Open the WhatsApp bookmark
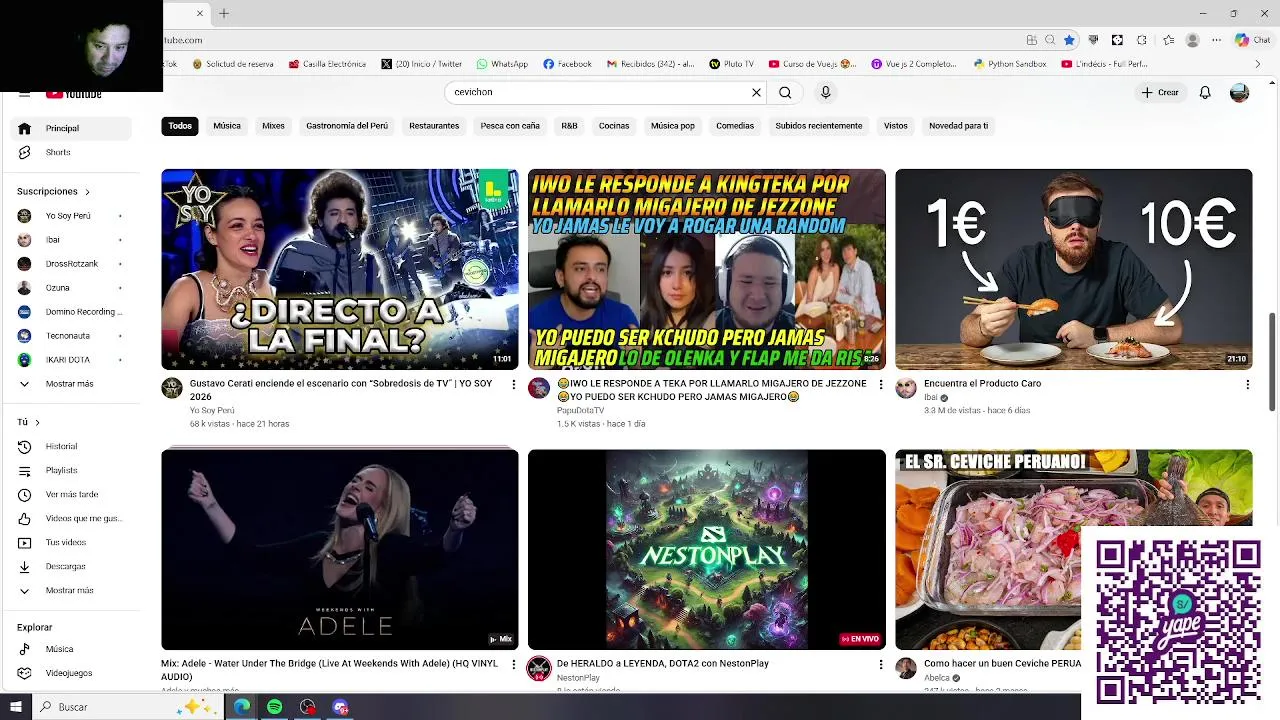This screenshot has width=1280, height=720. click(x=502, y=64)
